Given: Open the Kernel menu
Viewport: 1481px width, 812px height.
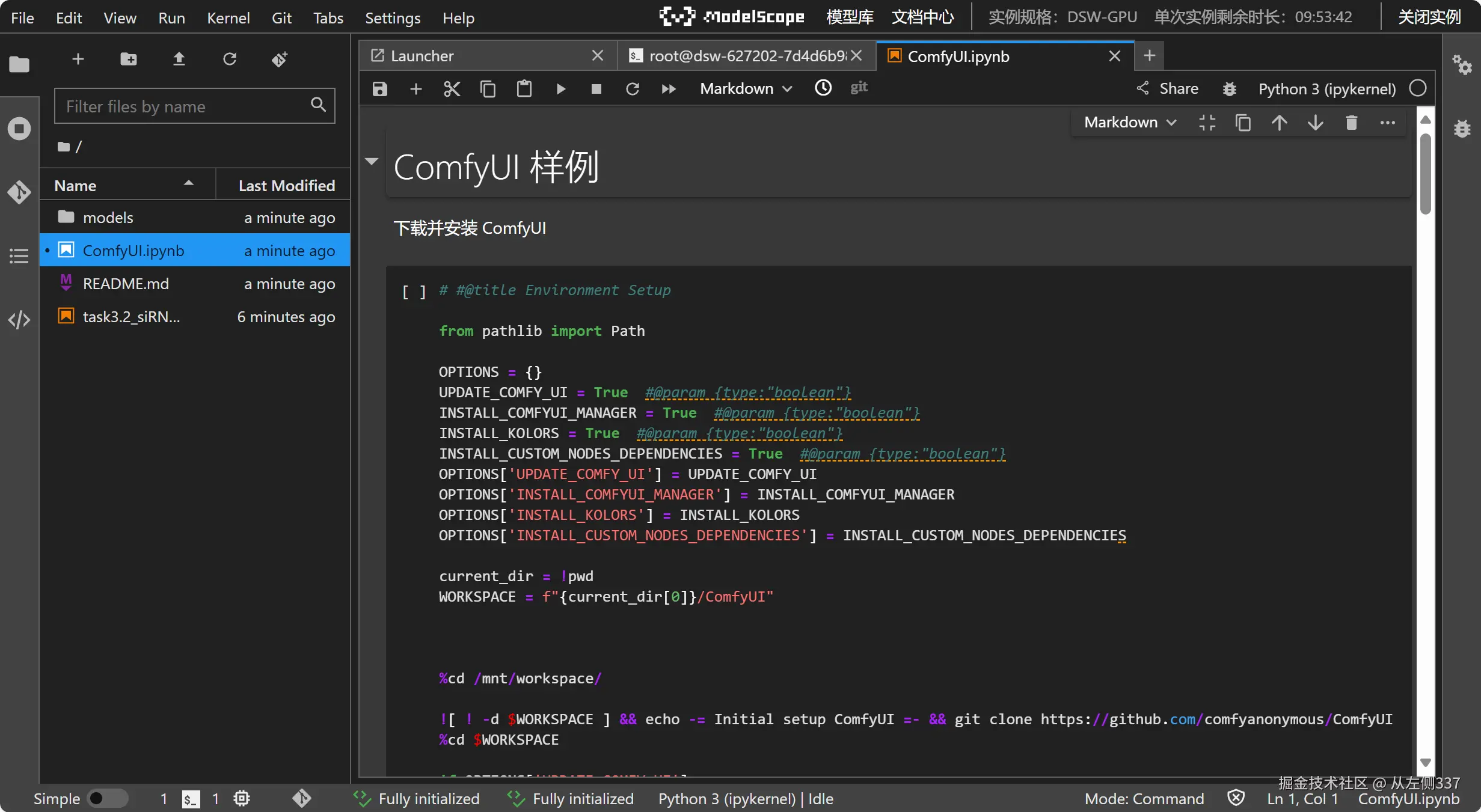Looking at the screenshot, I should (228, 18).
